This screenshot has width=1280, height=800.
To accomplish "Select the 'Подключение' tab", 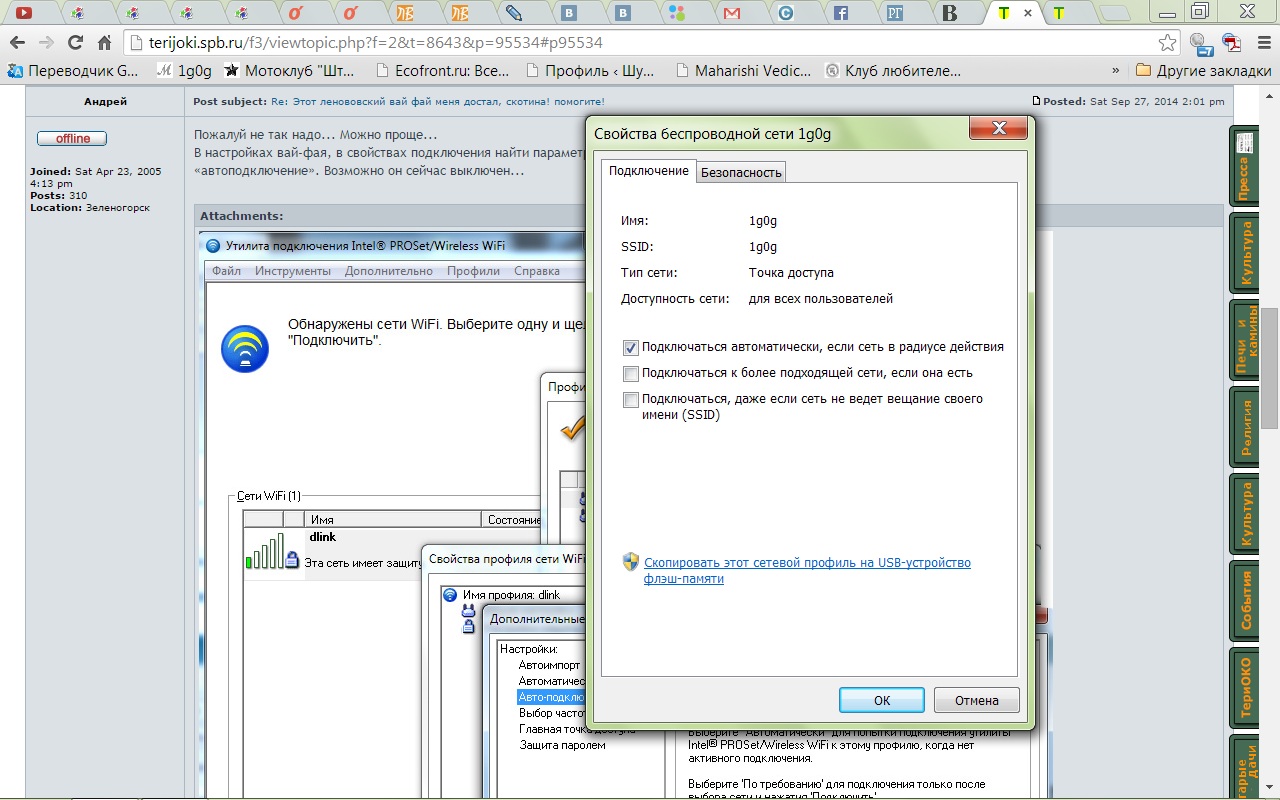I will tap(648, 171).
